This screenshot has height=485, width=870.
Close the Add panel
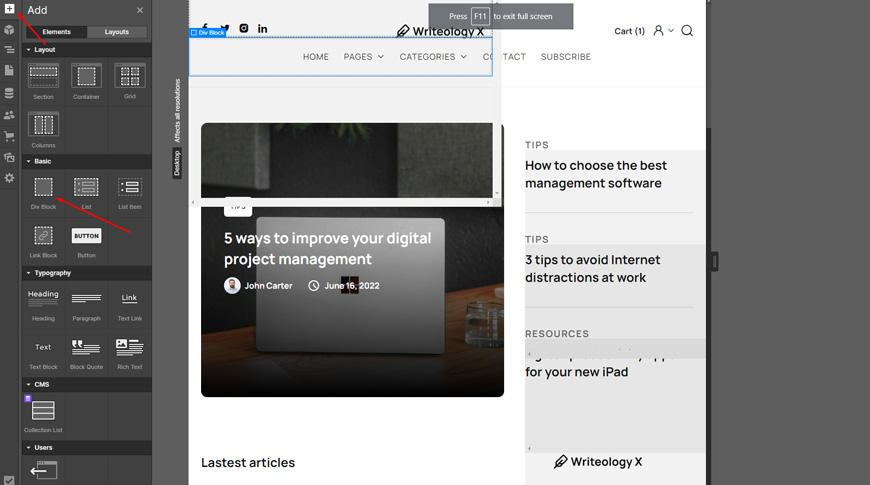click(140, 10)
